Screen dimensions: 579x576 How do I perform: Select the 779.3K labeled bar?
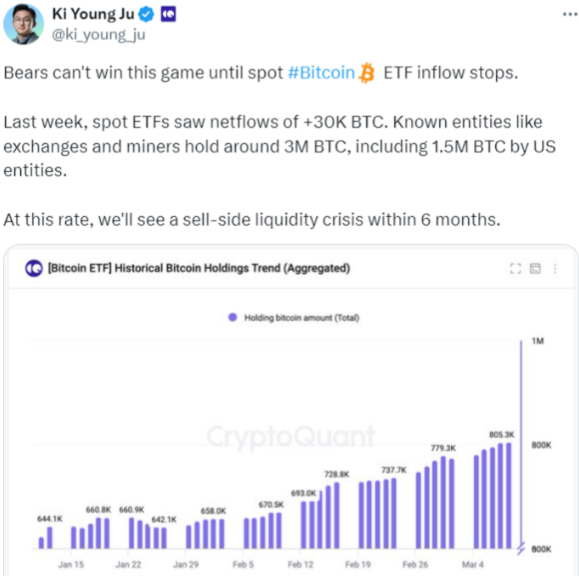point(443,503)
